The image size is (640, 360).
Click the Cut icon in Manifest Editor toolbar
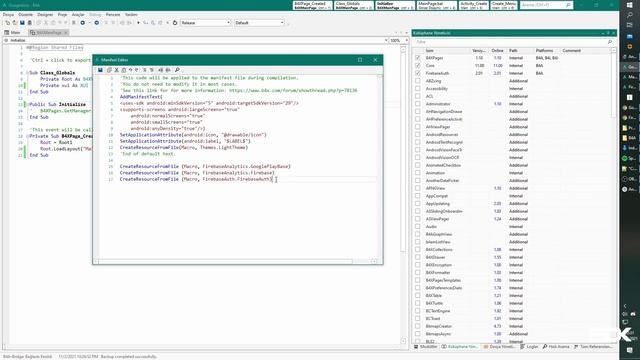tap(116, 70)
